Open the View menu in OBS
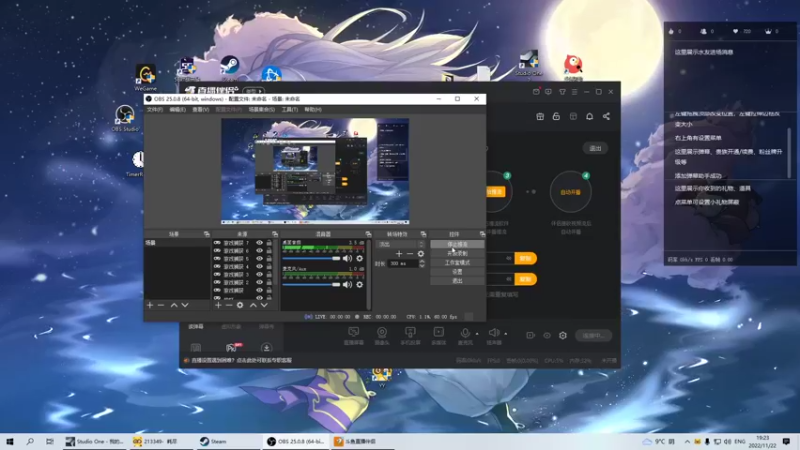This screenshot has width=800, height=450. tap(201, 110)
